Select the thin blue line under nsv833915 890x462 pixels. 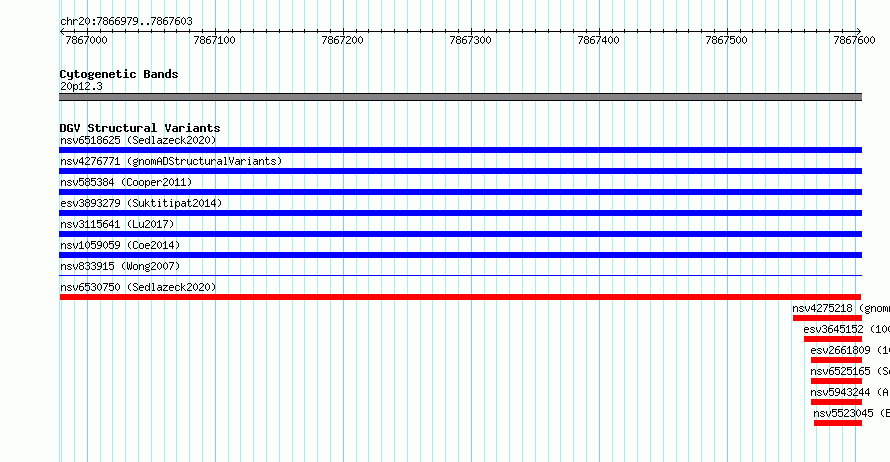[x=460, y=276]
